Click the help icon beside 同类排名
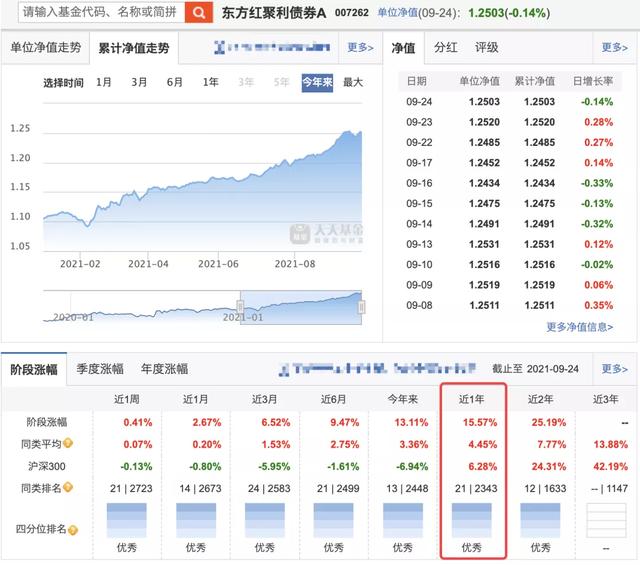Viewport: 640px width, 565px height. pos(68,487)
